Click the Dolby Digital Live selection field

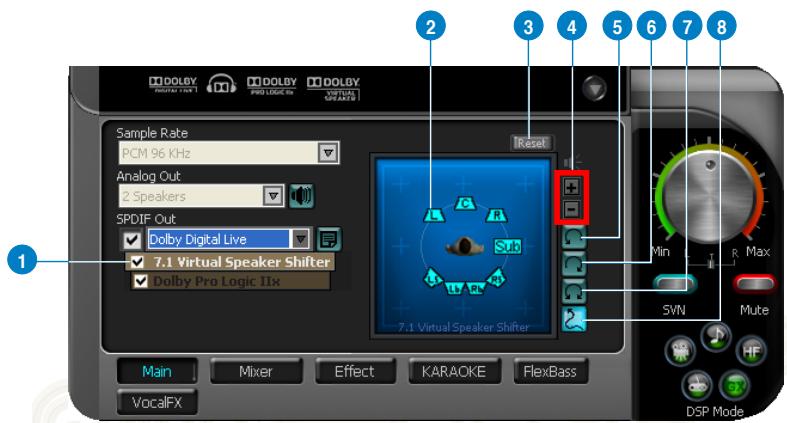(219, 239)
